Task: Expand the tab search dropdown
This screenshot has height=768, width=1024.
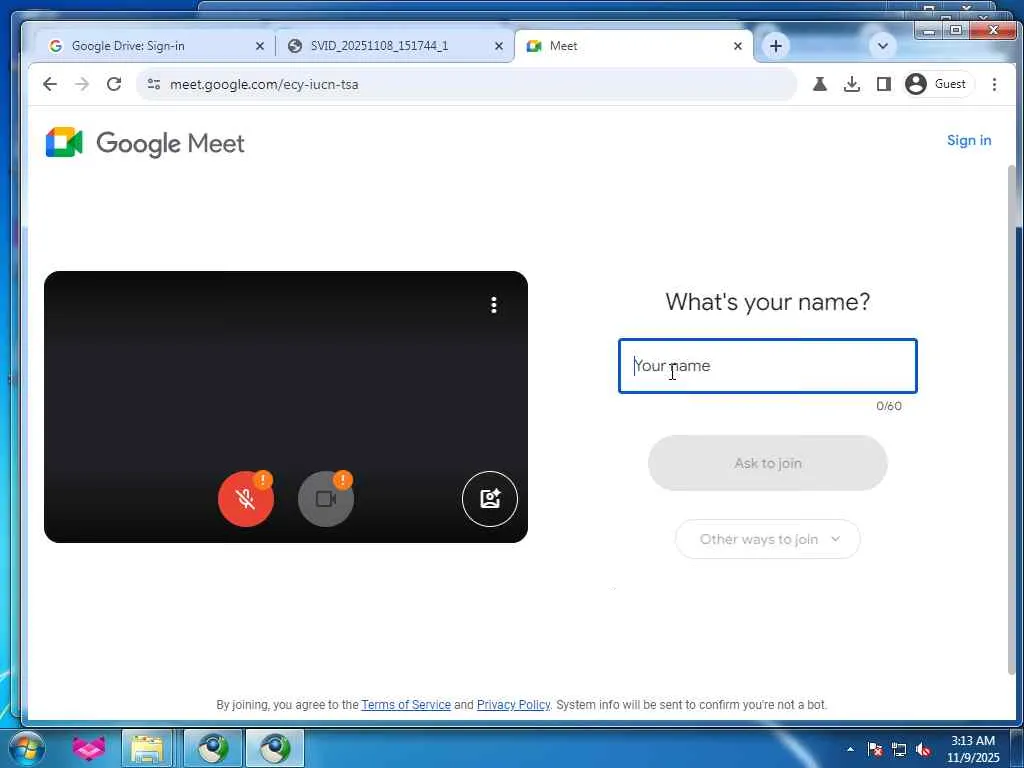Action: pyautogui.click(x=882, y=46)
